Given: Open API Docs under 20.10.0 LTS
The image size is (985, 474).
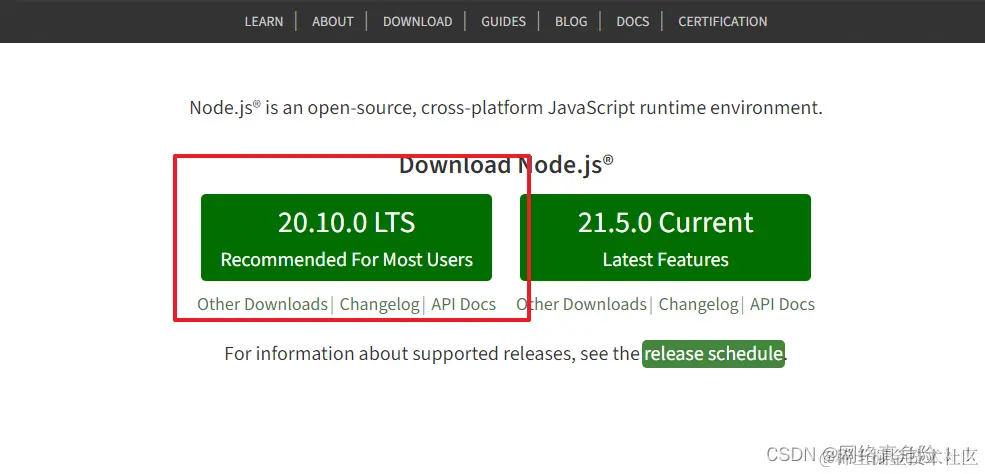Looking at the screenshot, I should pyautogui.click(x=464, y=304).
